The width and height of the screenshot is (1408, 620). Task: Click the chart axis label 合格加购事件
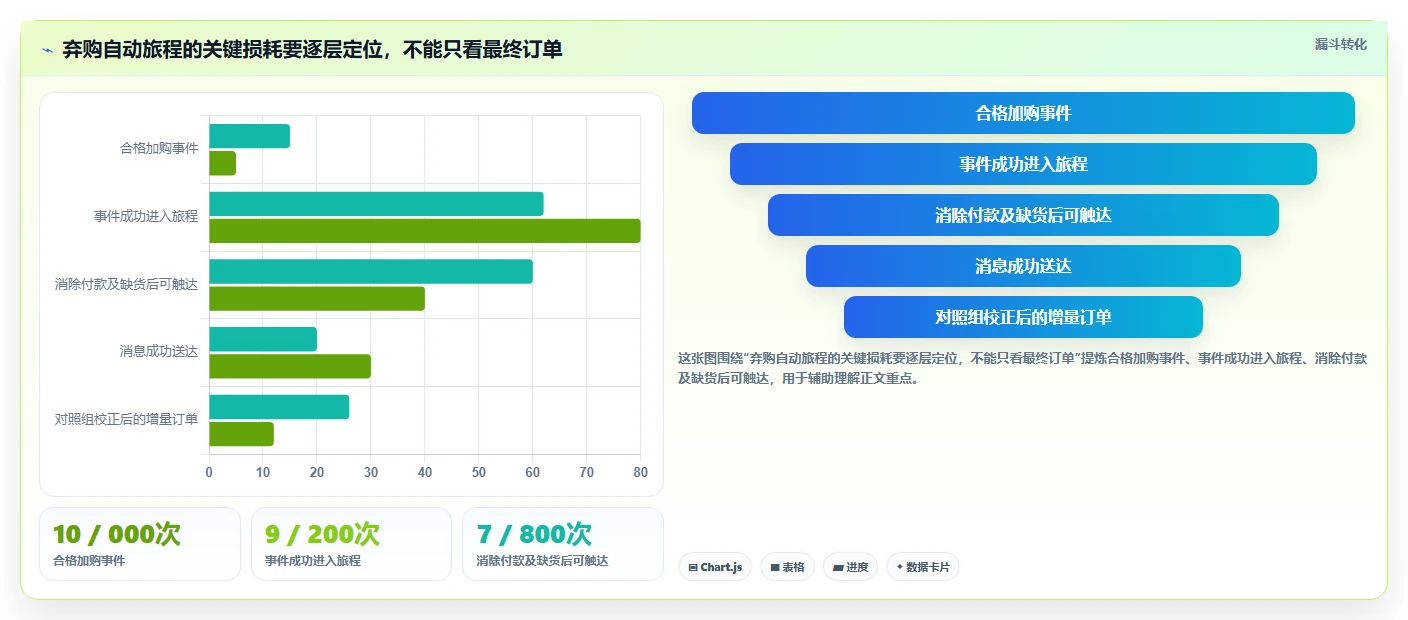point(159,149)
